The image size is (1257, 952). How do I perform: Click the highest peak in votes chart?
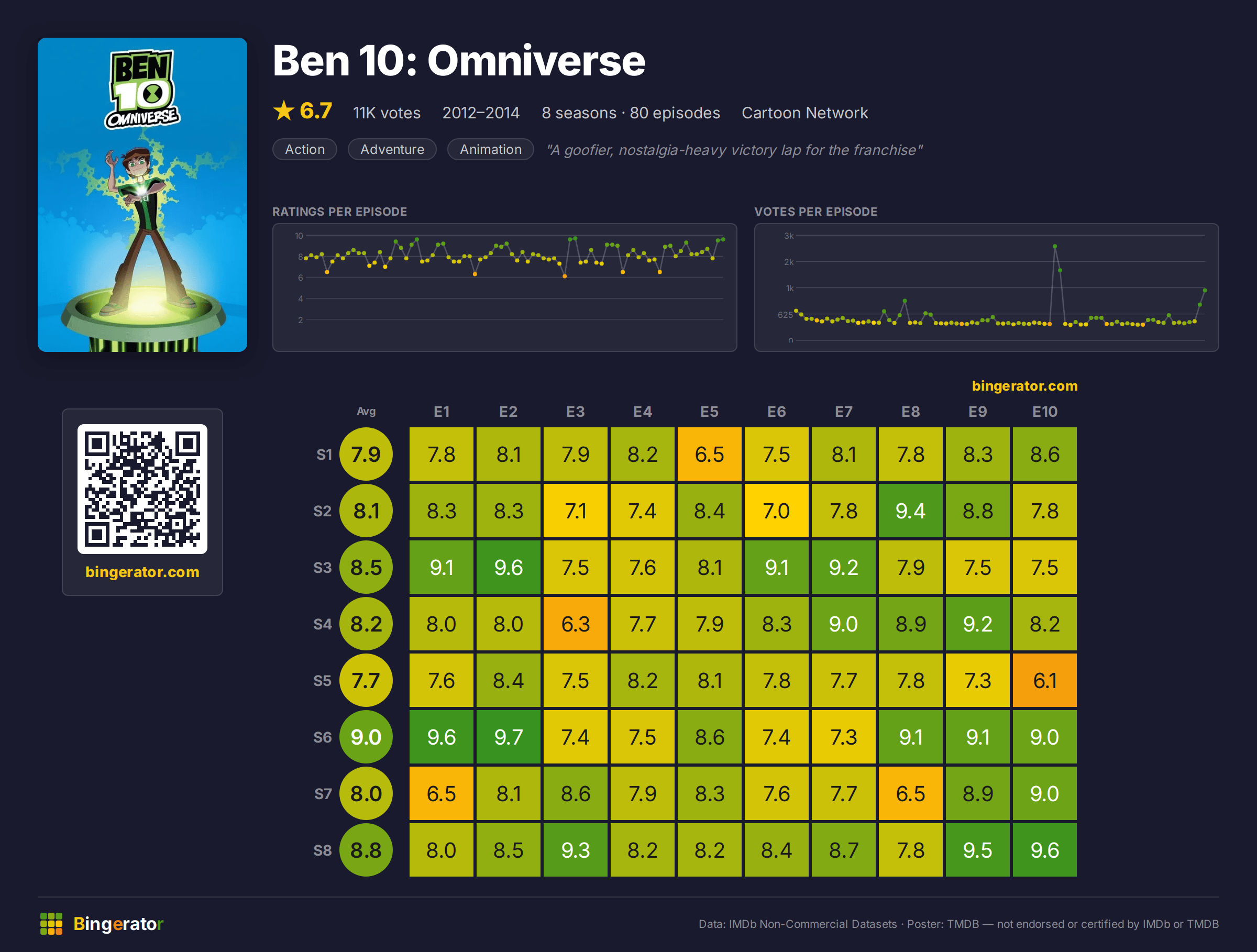[1055, 247]
